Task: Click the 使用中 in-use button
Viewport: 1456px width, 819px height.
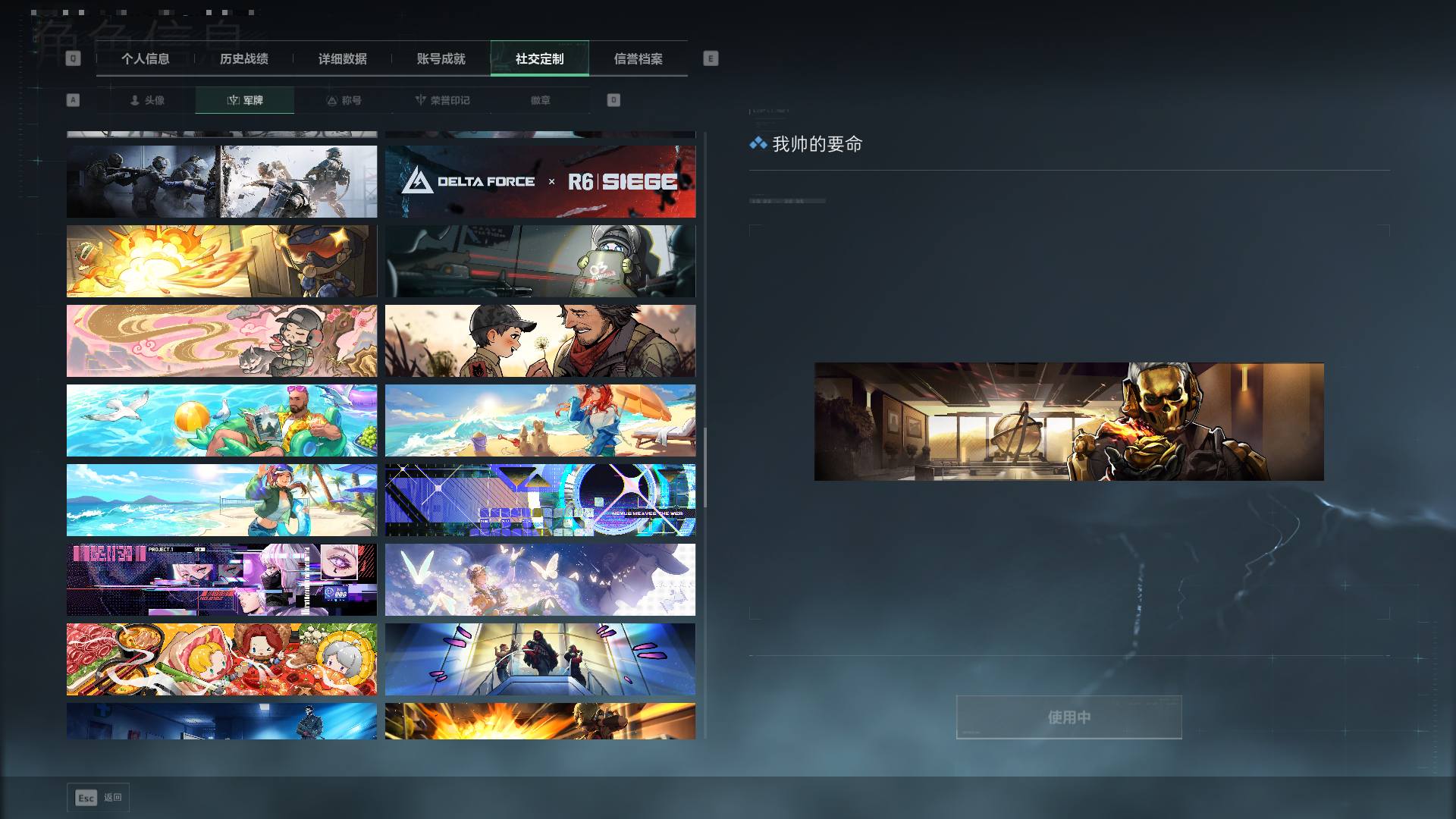Action: 1069,717
